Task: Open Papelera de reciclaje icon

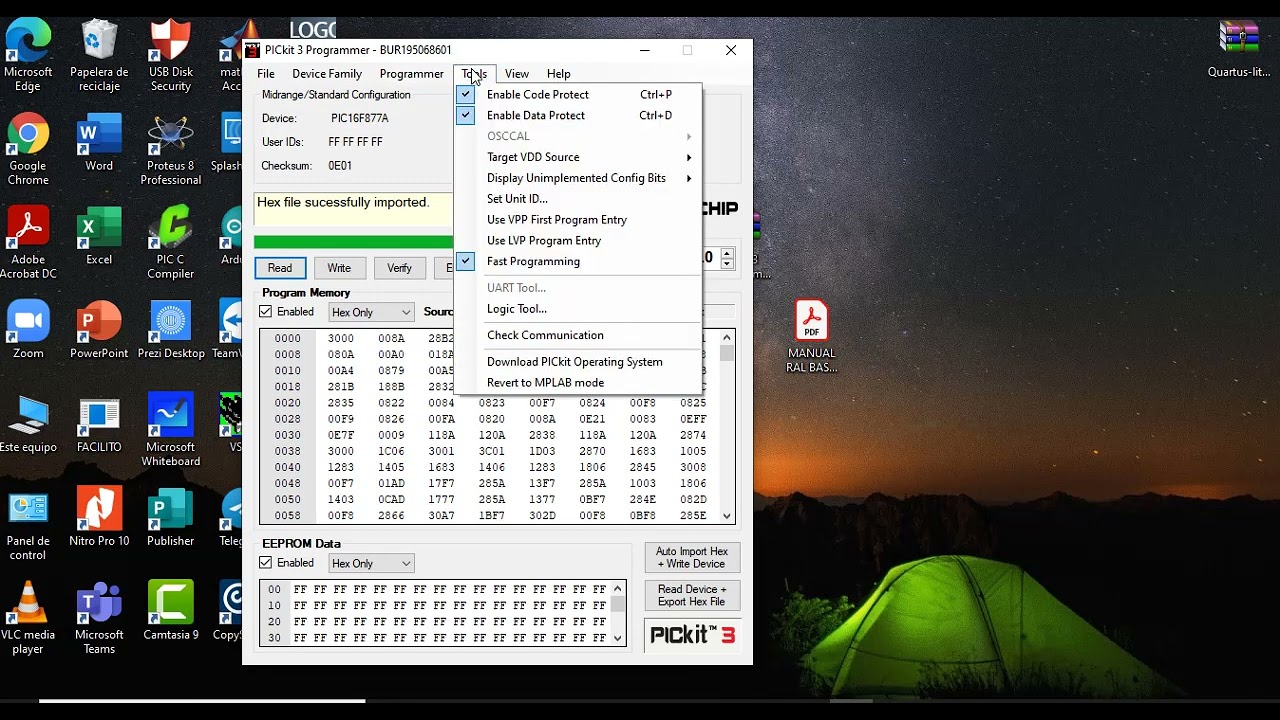Action: pyautogui.click(x=99, y=56)
